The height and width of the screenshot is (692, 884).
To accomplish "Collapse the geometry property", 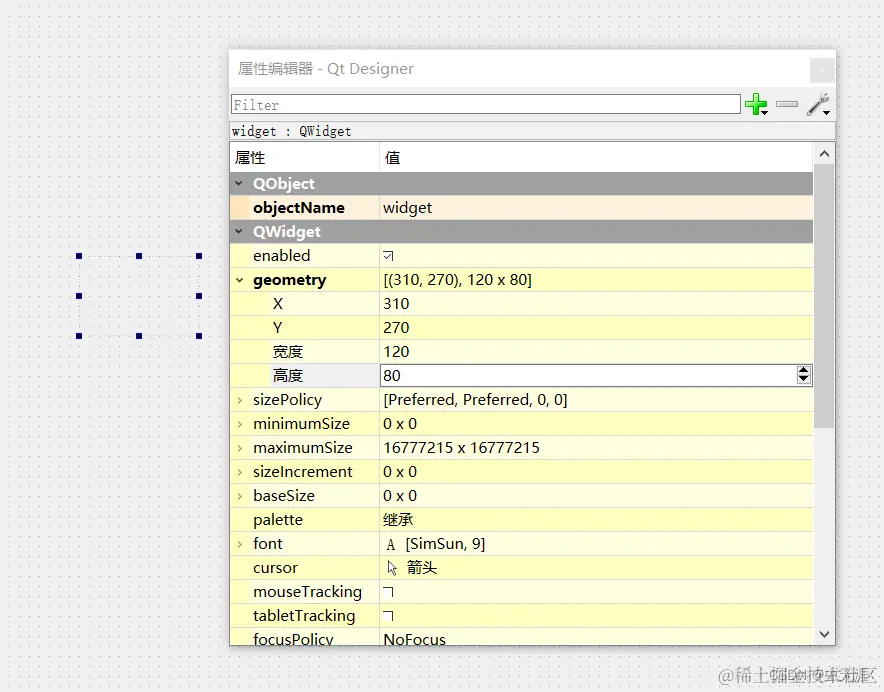I will click(x=240, y=280).
